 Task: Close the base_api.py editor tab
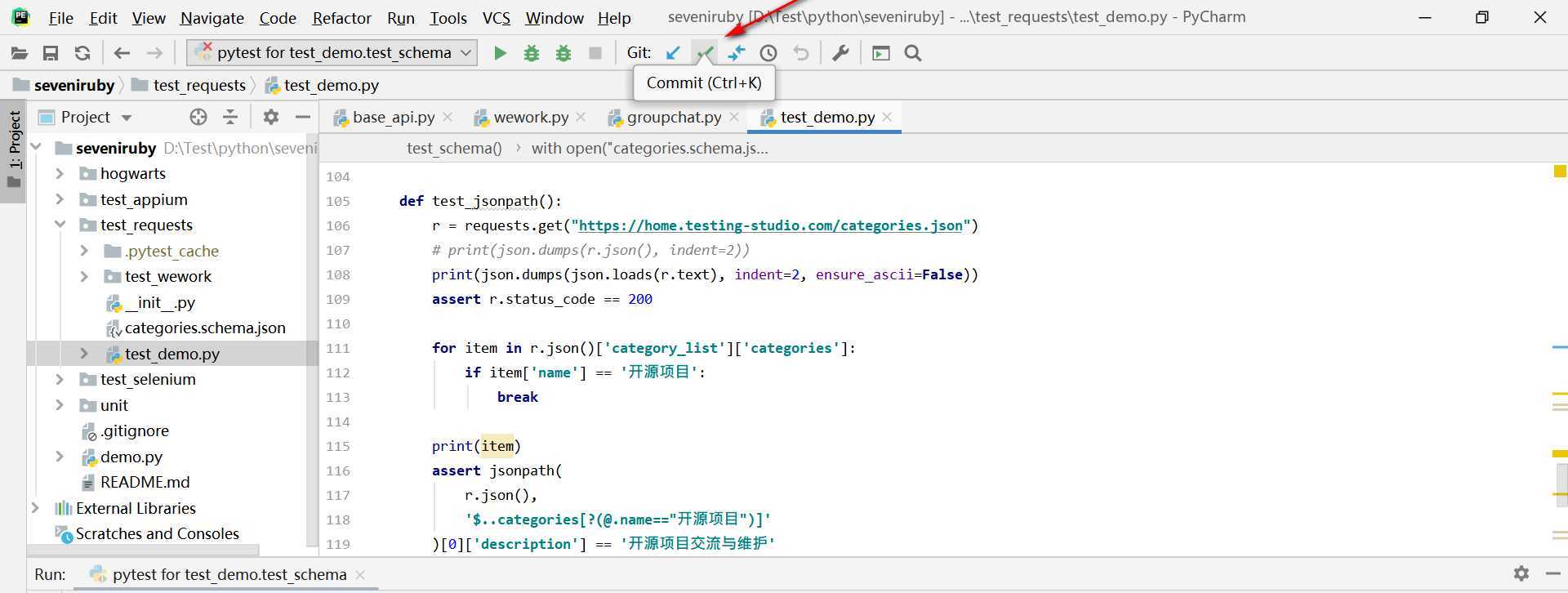(x=448, y=117)
